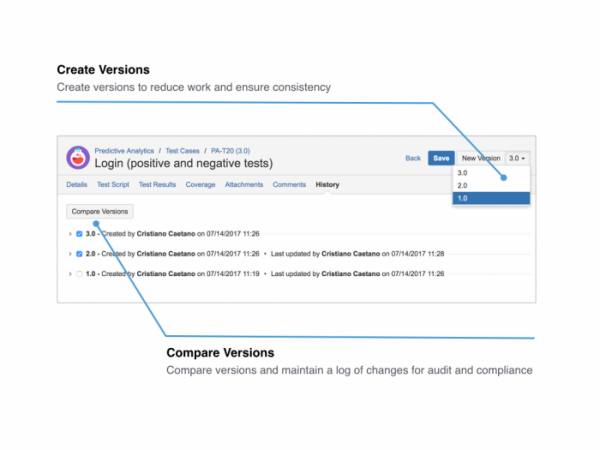
Task: Click the New Version button
Action: point(481,158)
